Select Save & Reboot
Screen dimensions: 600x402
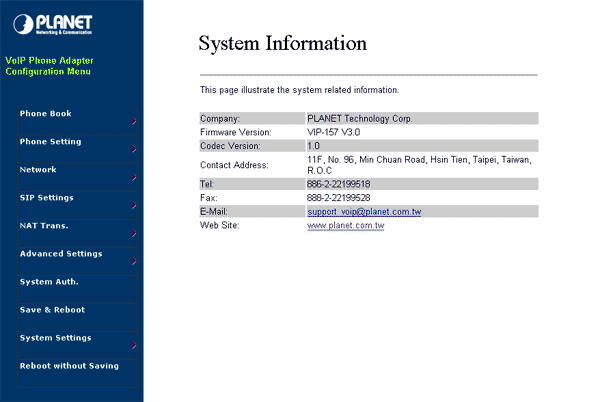coord(52,310)
